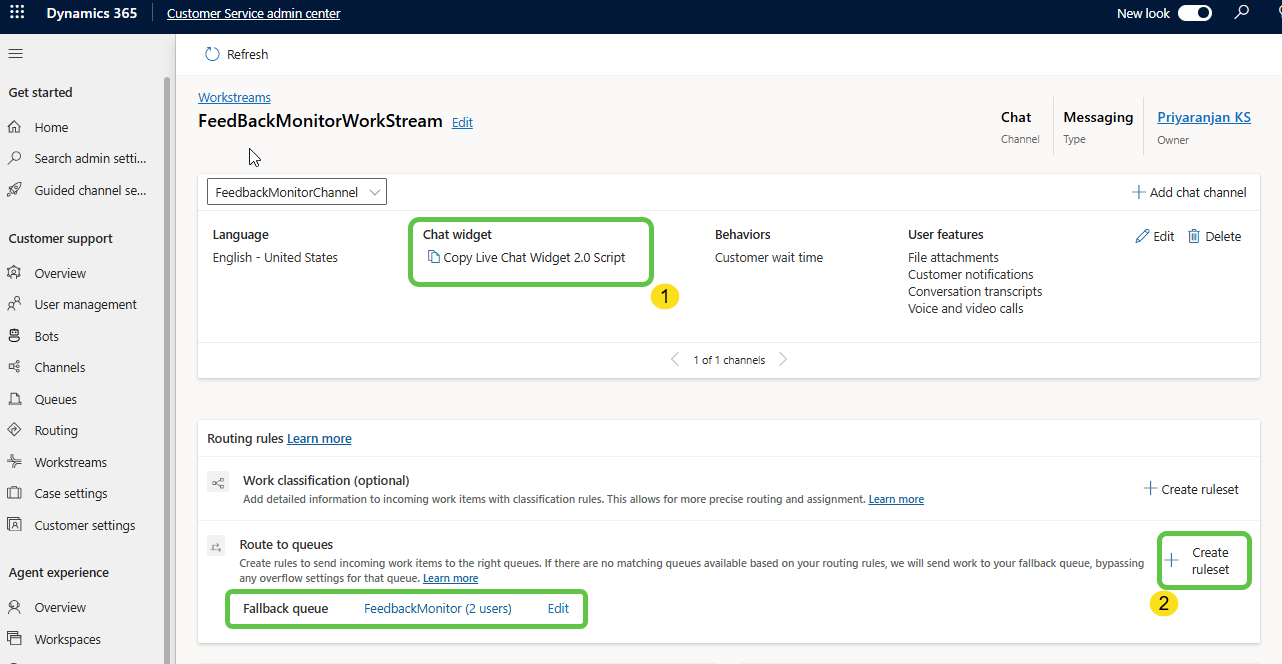Click the sidebar vertical scrollbar

(x=167, y=300)
